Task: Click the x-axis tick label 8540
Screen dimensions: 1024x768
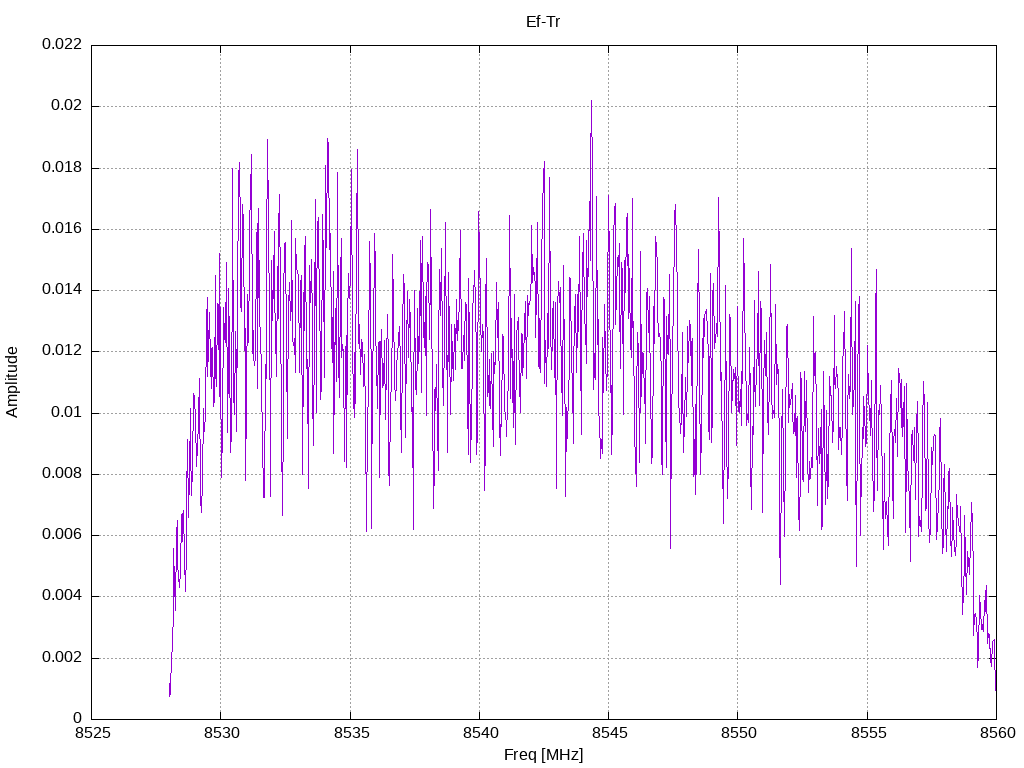Action: 481,733
